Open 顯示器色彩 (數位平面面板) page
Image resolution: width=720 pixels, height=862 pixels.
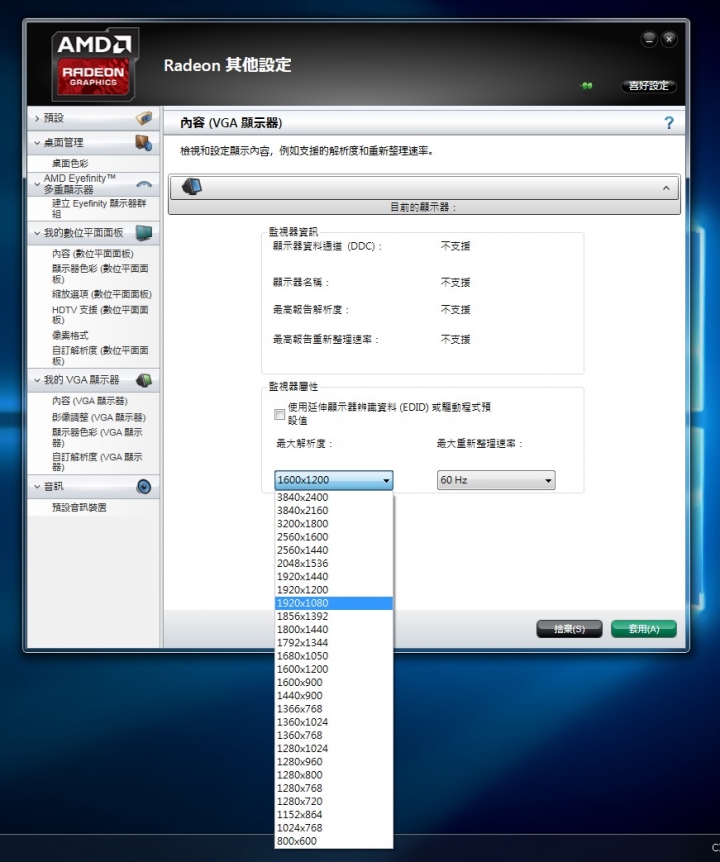click(100, 274)
